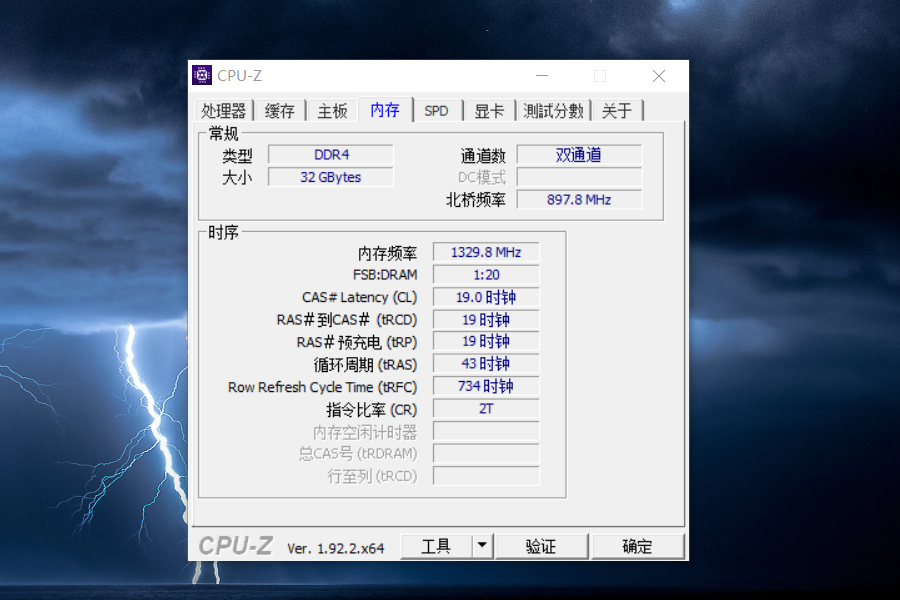
Task: Click the empty 内存空闲计时器 field
Action: (486, 431)
